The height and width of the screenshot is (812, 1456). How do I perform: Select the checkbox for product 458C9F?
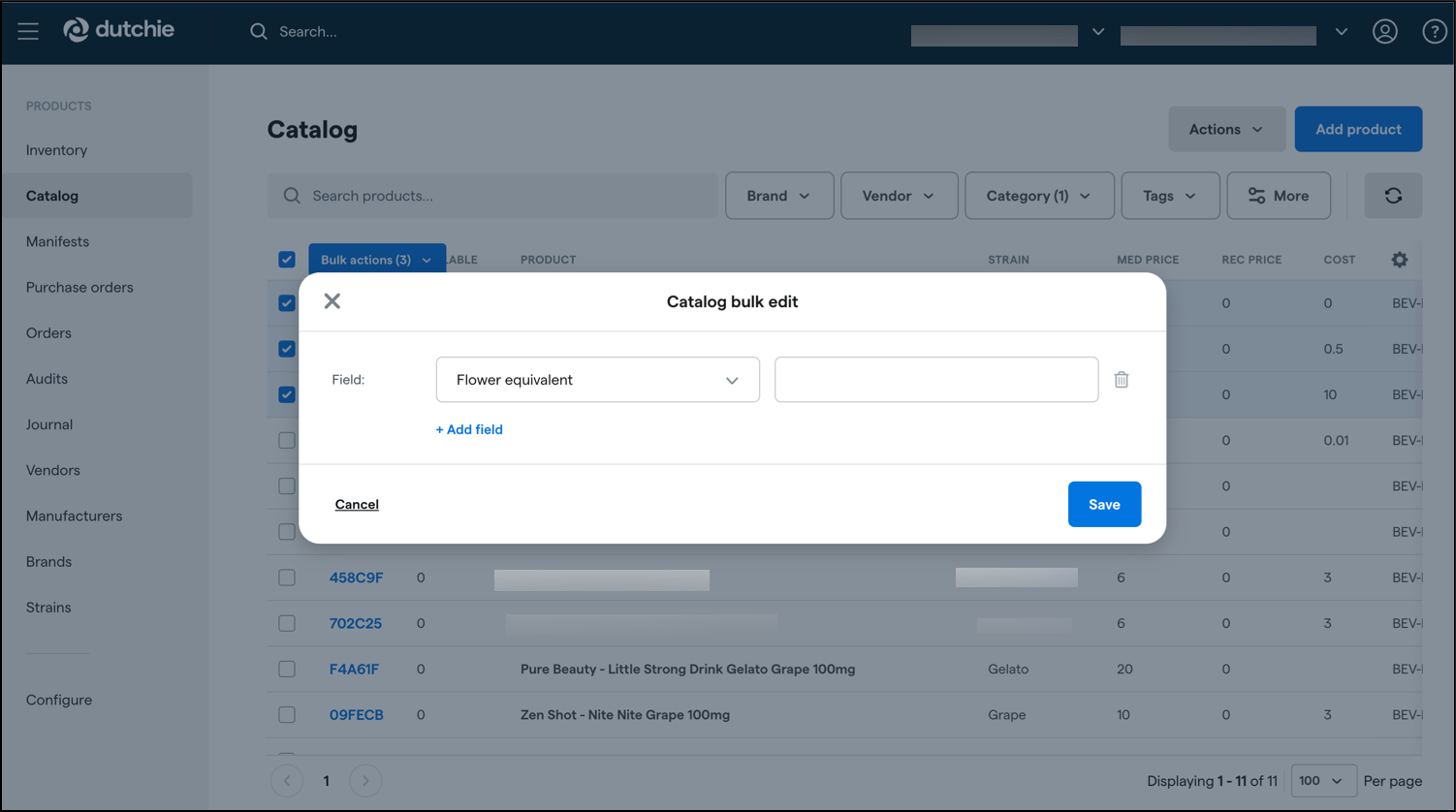pyautogui.click(x=287, y=578)
